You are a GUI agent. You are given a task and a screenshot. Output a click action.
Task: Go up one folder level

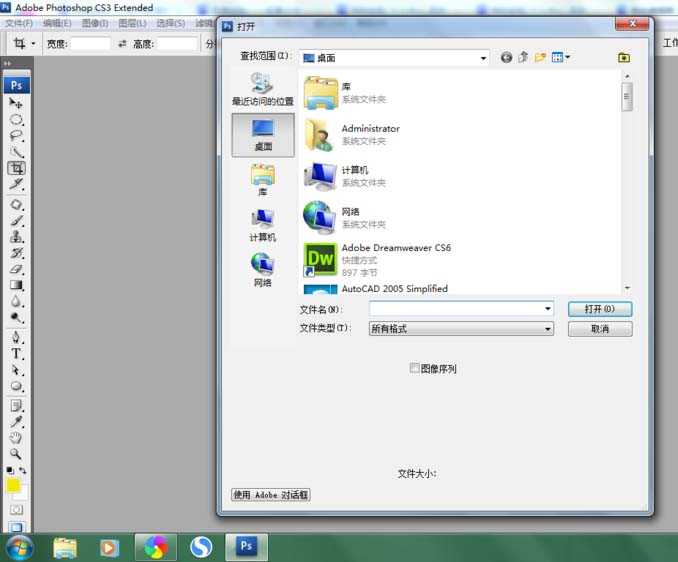point(523,58)
